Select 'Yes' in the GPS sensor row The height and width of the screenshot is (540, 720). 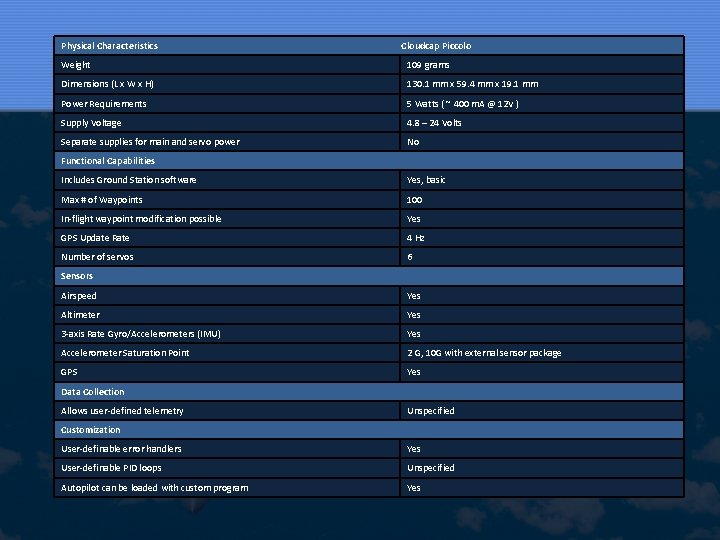point(413,372)
